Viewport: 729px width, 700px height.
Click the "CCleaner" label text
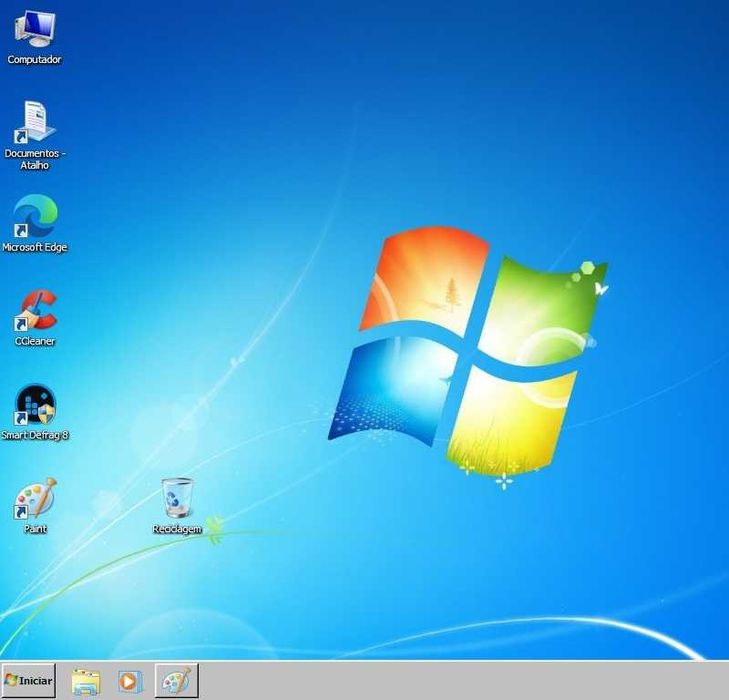35,341
